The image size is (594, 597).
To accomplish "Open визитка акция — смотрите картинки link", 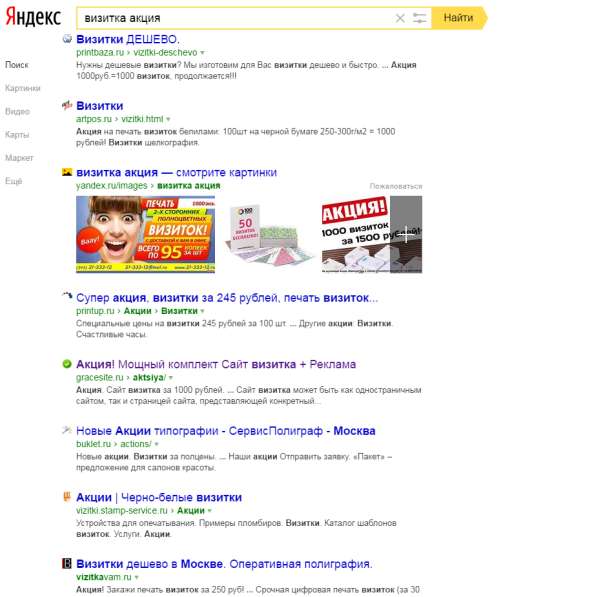I will (x=176, y=172).
